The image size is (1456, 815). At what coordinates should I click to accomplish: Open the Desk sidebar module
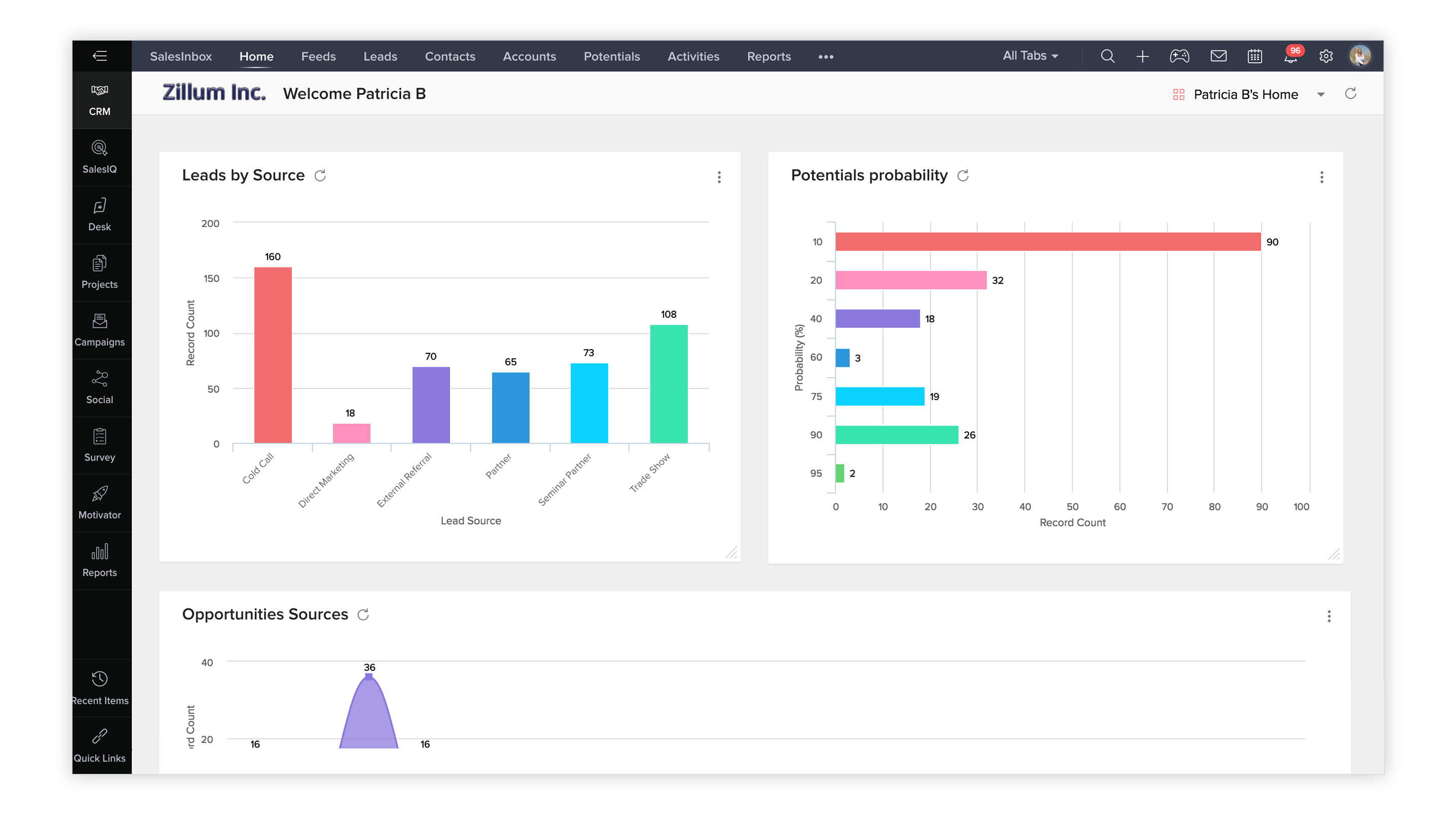click(x=99, y=214)
